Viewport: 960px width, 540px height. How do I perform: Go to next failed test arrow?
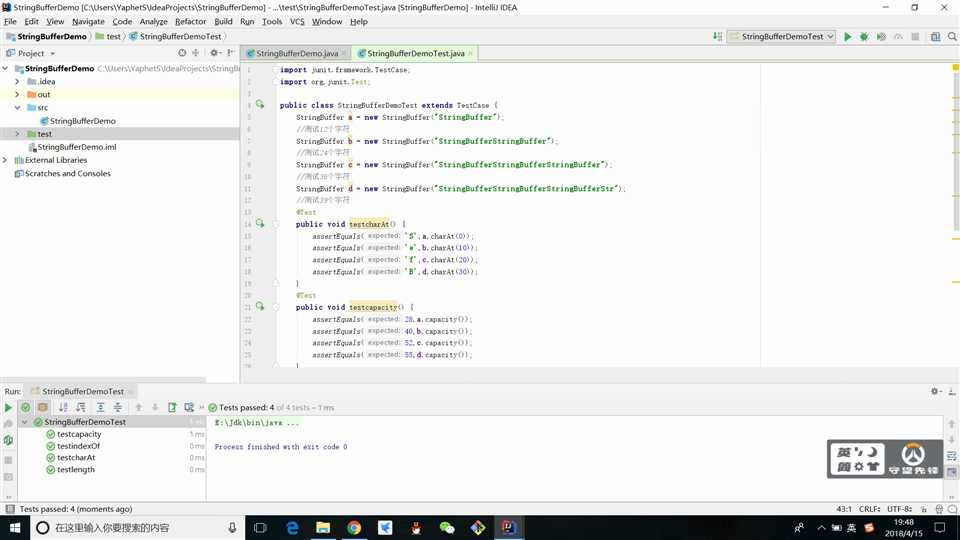tap(155, 407)
